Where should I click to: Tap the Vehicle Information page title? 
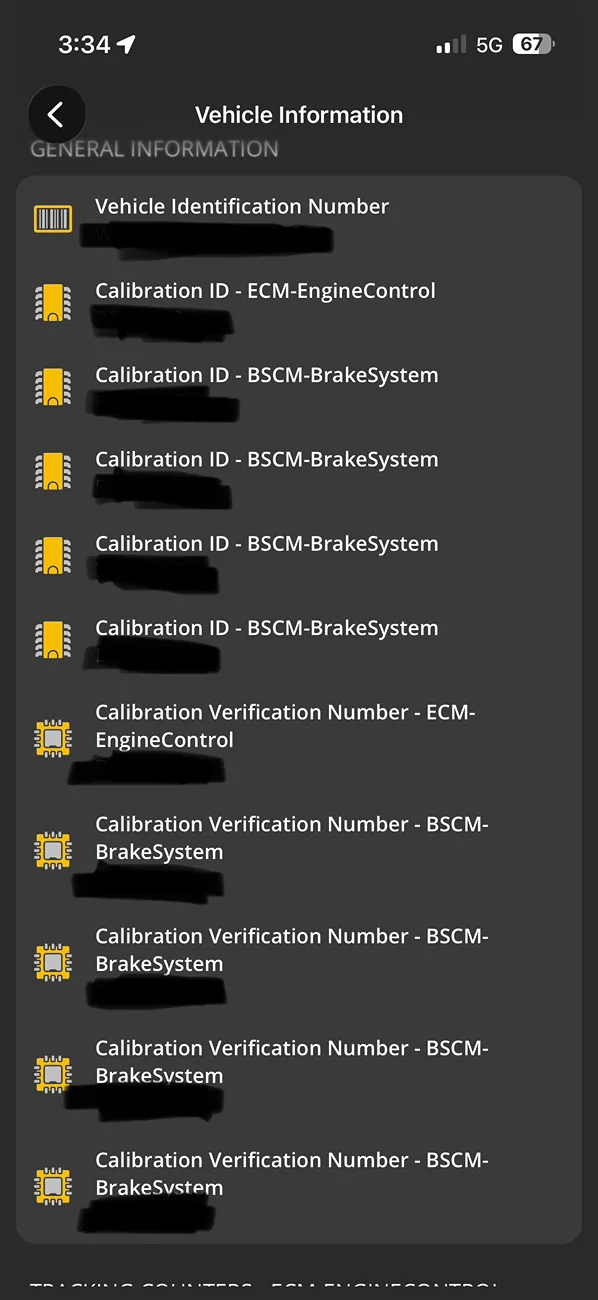click(x=299, y=115)
